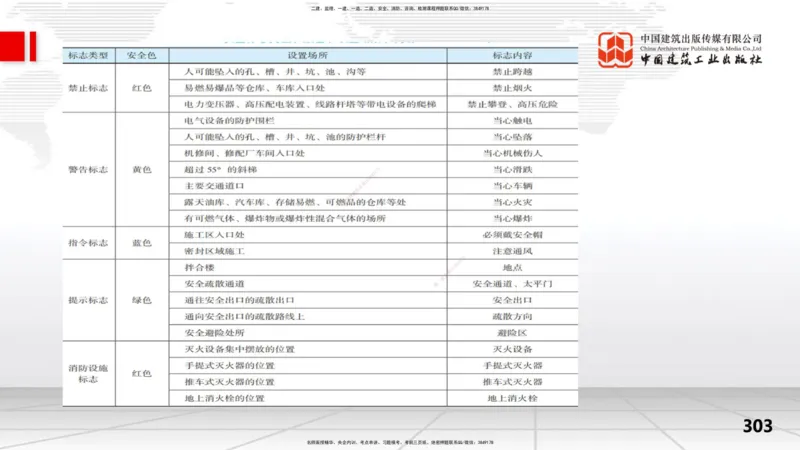
Task: Click the 禁止跨越 cell
Action: click(512, 71)
